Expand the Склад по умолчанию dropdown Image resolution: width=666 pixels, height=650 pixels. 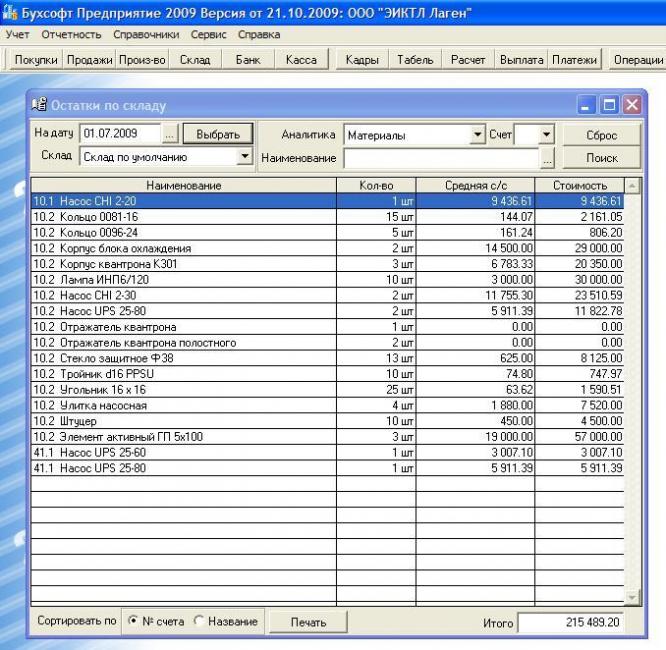[x=244, y=157]
